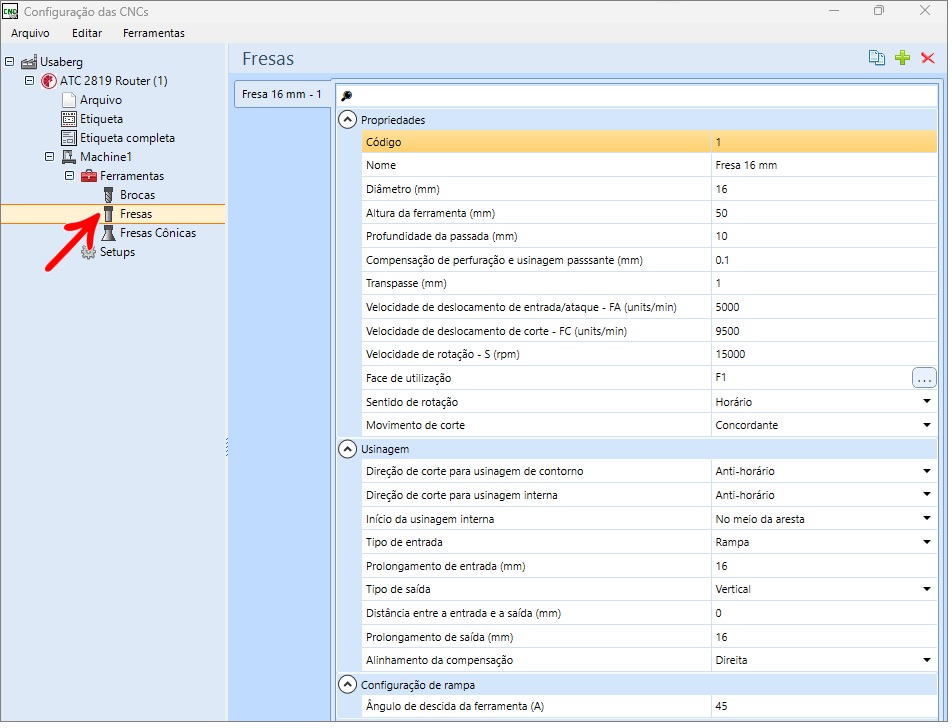The width and height of the screenshot is (952, 728).
Task: Open the Editar menu
Action: point(87,33)
